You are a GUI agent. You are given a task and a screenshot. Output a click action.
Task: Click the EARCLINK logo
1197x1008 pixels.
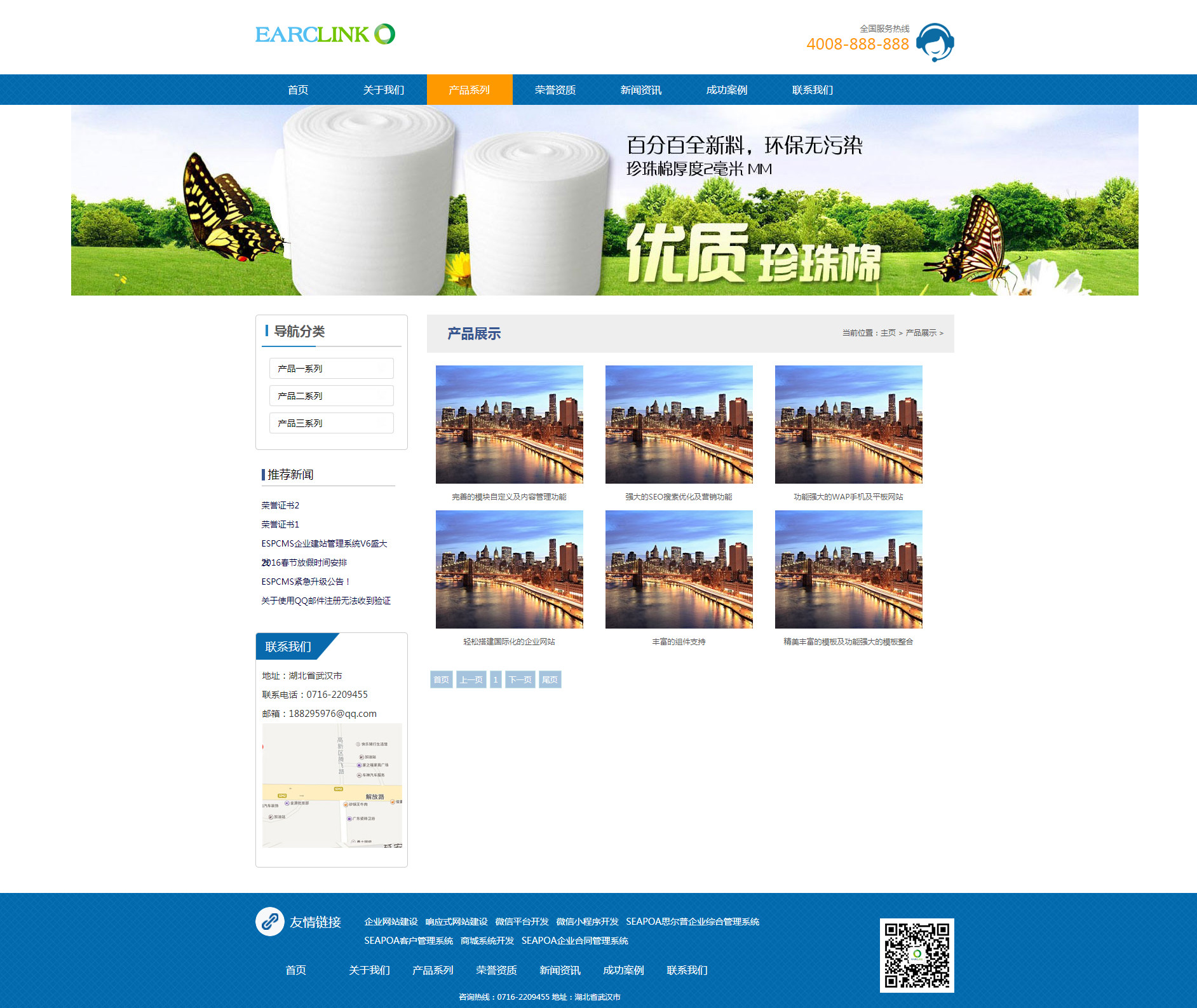click(325, 34)
